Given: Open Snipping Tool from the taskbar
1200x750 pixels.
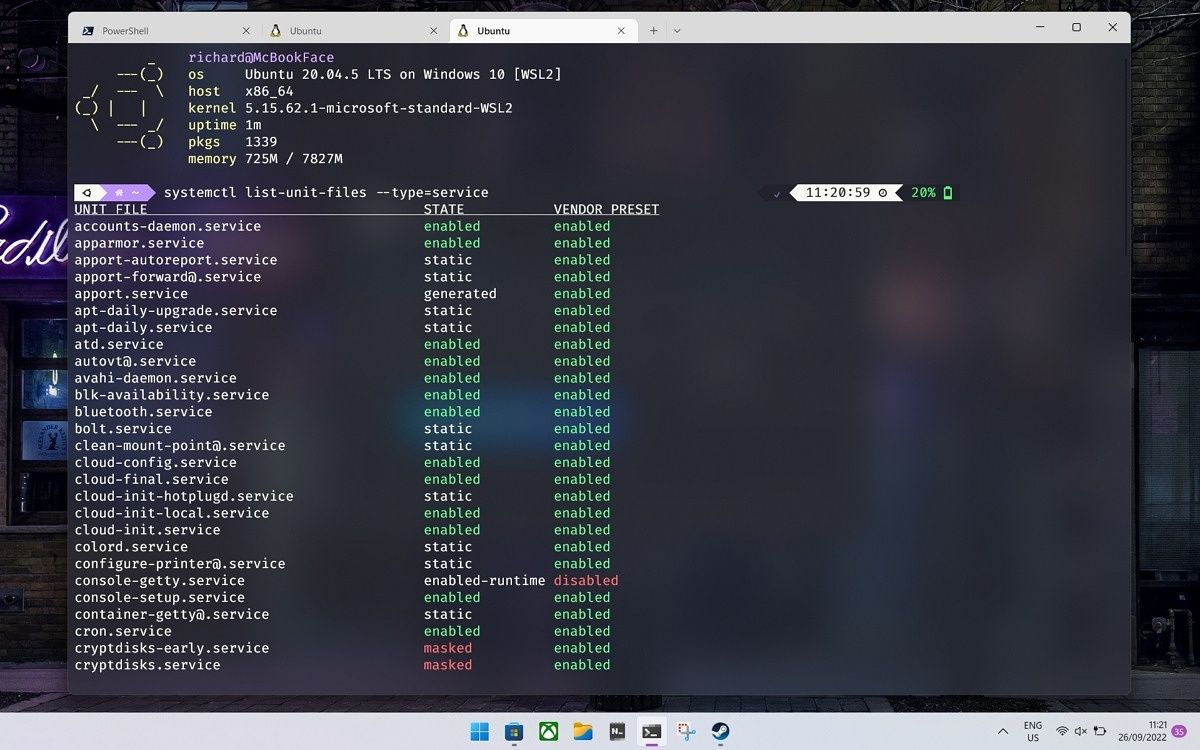Looking at the screenshot, I should 686,731.
